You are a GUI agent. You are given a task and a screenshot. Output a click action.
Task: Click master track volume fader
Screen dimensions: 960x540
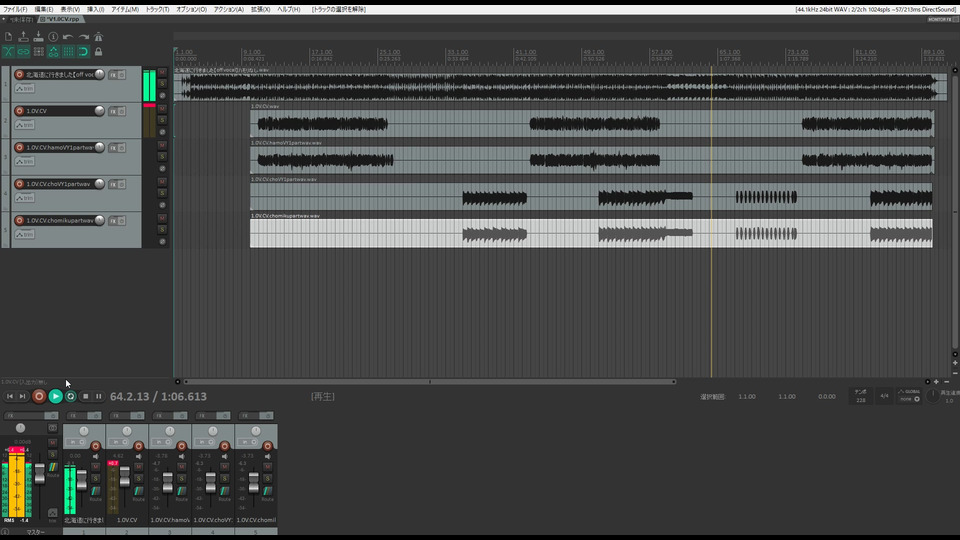point(40,473)
